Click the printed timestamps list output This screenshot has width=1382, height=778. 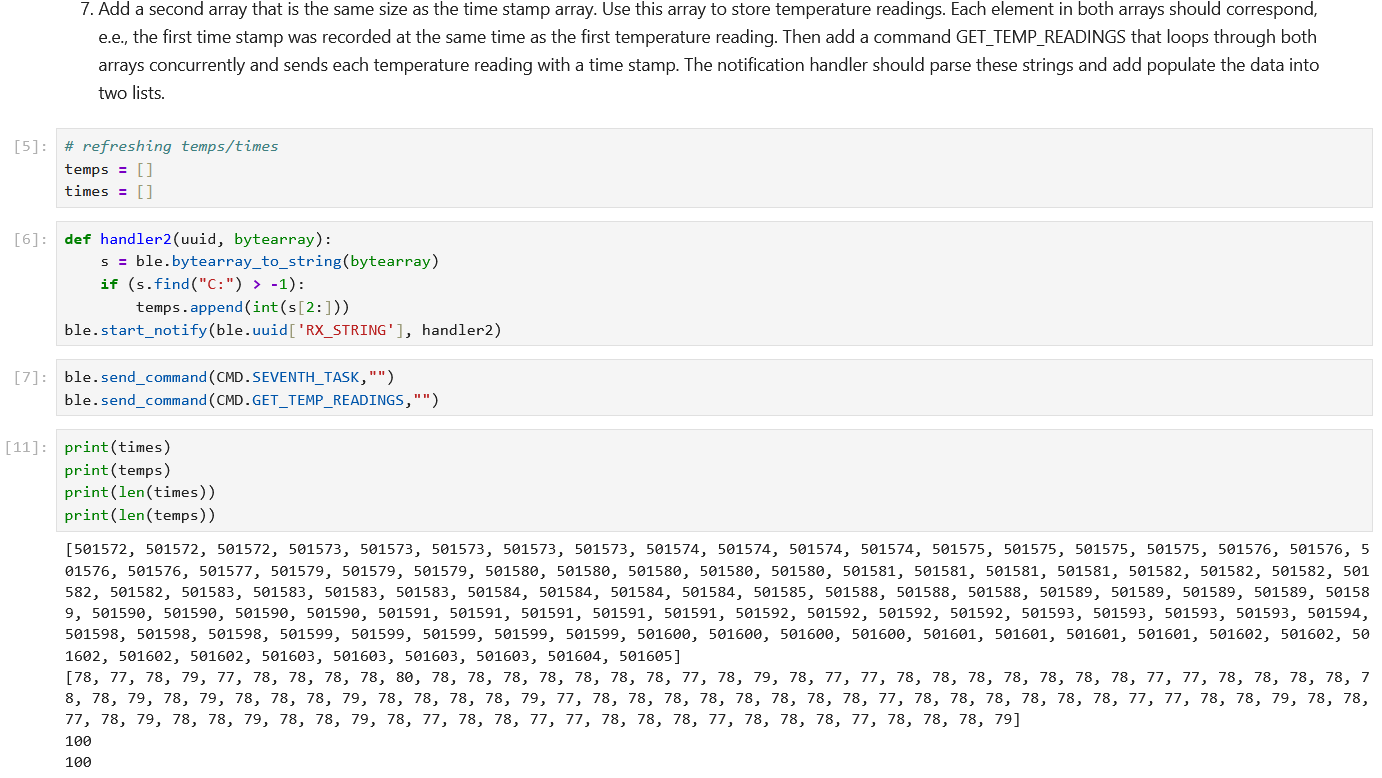(x=700, y=602)
